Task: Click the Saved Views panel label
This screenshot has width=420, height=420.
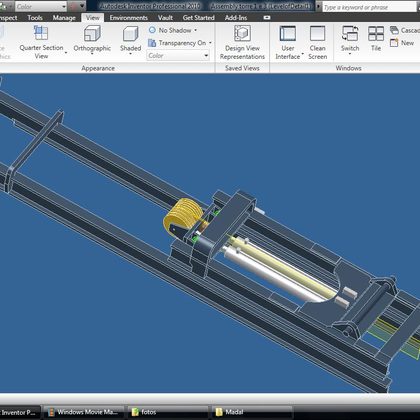Action: coord(242,68)
